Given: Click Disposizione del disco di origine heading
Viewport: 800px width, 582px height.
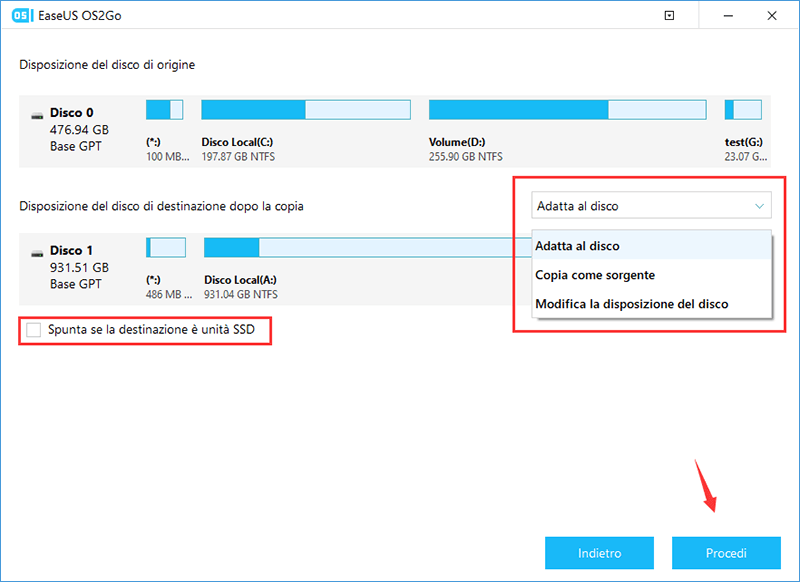Looking at the screenshot, I should click(107, 65).
